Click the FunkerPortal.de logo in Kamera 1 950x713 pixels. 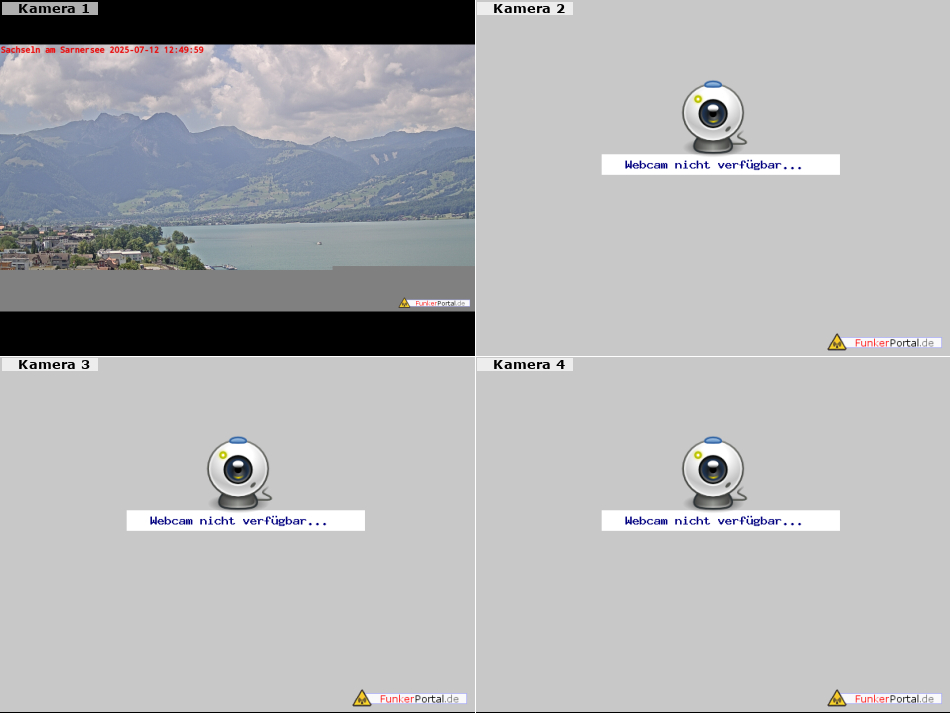point(434,303)
